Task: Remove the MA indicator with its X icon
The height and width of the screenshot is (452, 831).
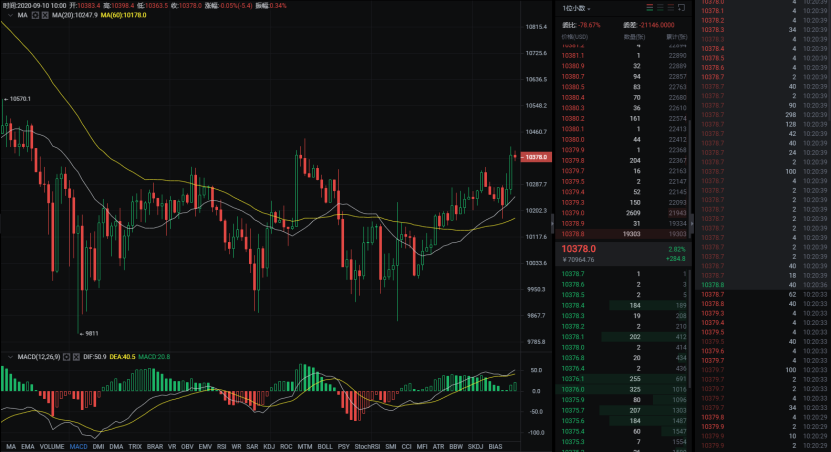Action: [x=45, y=15]
